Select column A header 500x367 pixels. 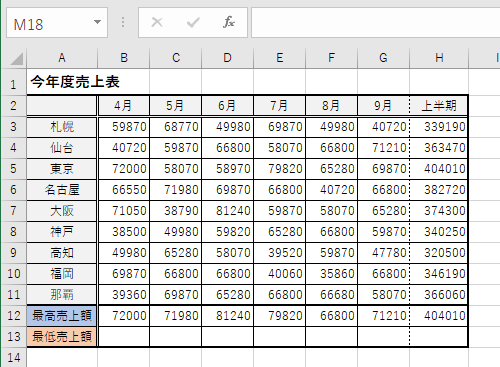coord(62,58)
